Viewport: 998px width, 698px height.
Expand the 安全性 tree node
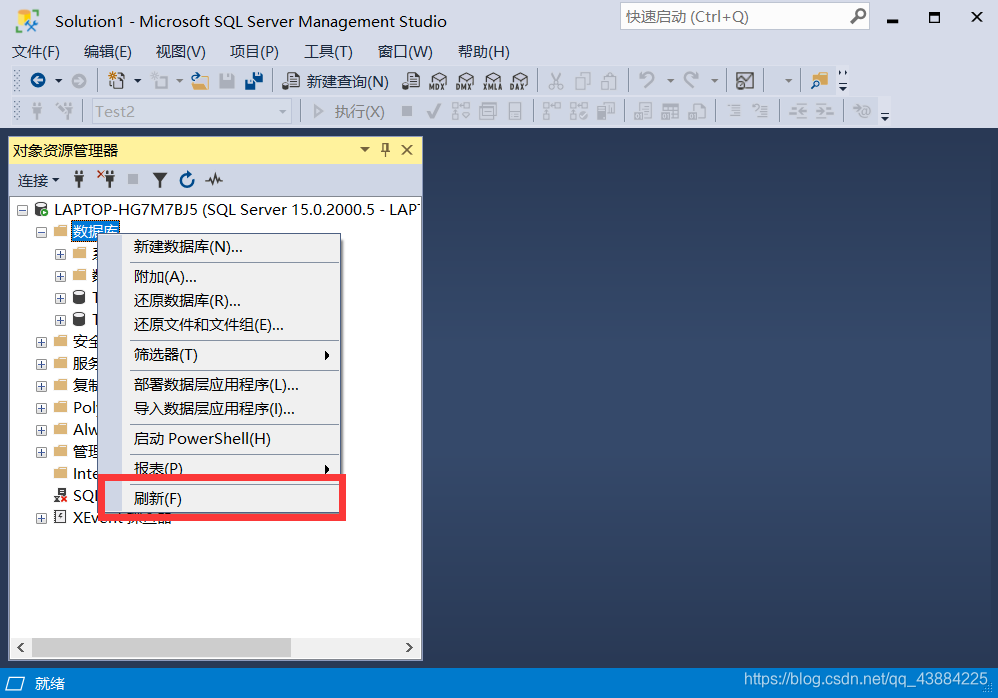tap(41, 341)
